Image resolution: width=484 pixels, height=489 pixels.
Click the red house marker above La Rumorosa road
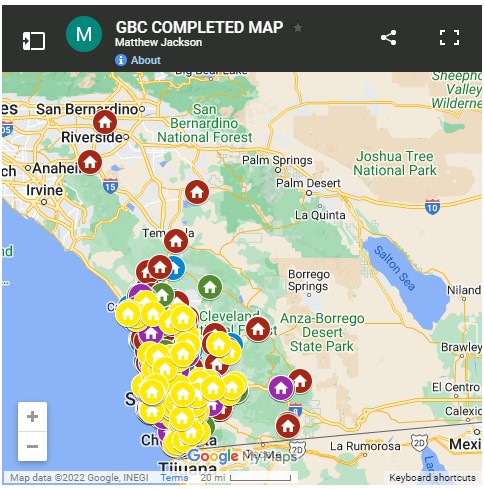click(x=288, y=426)
